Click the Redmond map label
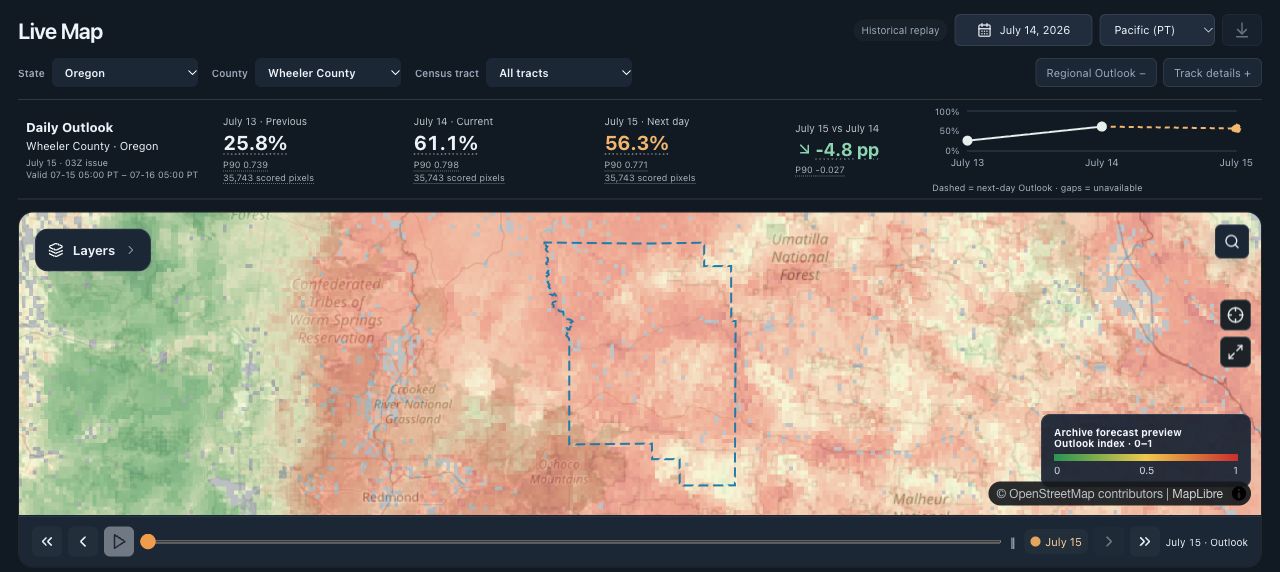Screen dimensions: 1280x572 point(390,497)
